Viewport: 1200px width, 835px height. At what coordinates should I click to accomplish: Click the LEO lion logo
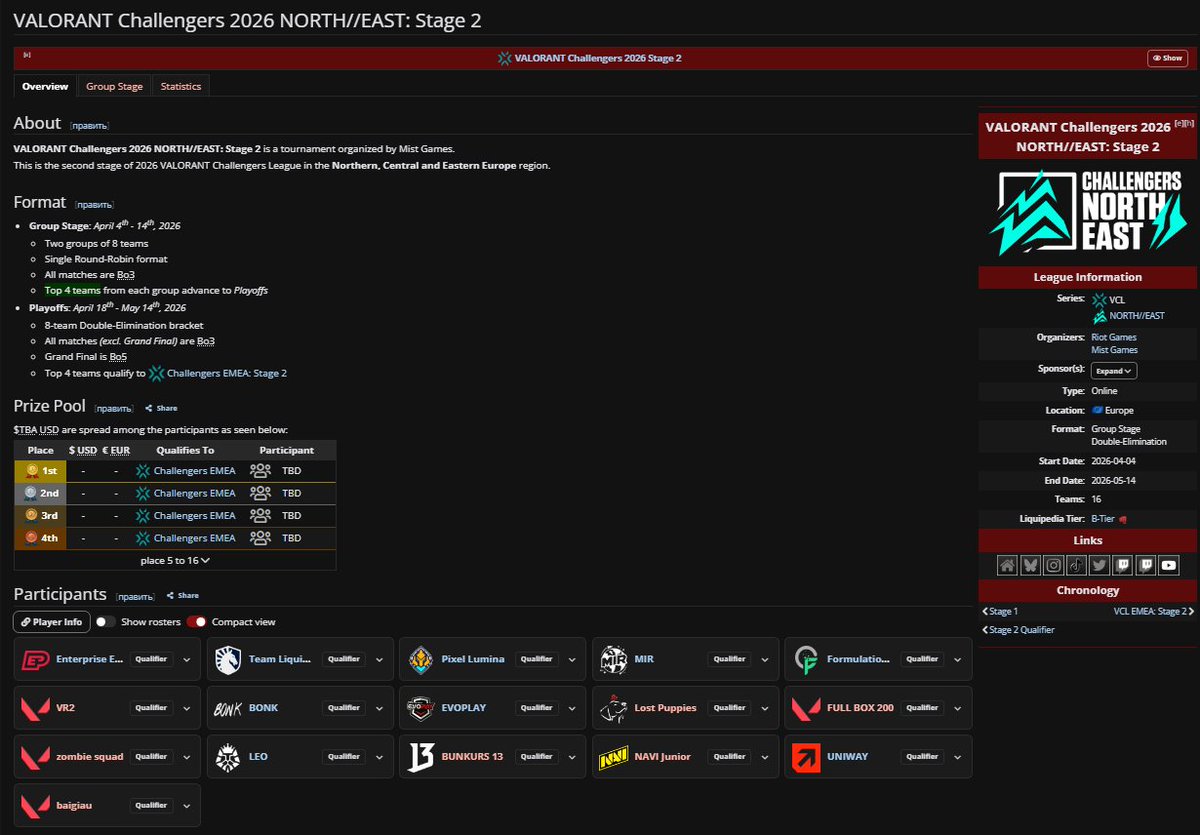coord(227,757)
